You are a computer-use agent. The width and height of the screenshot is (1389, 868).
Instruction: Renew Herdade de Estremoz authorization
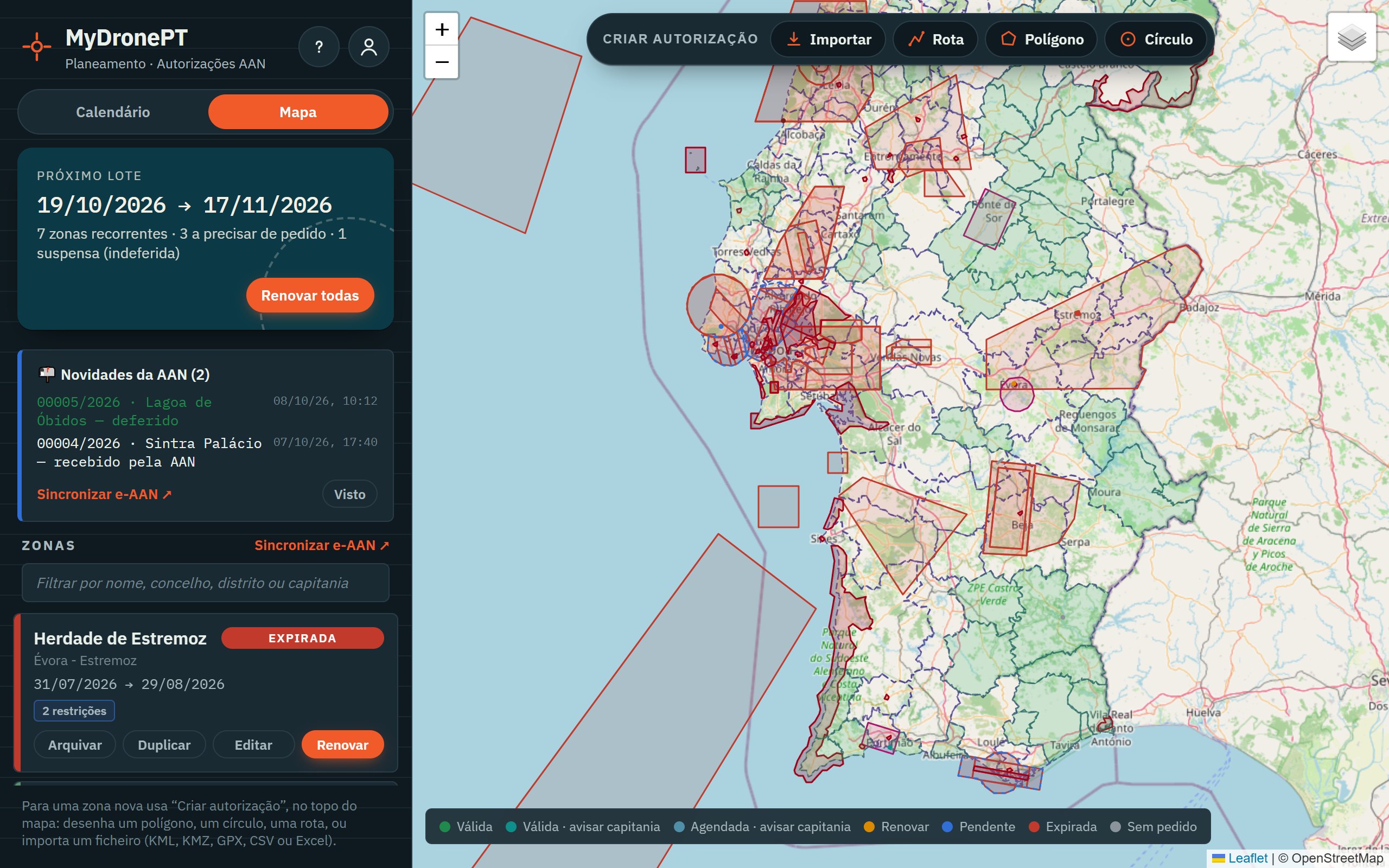coord(343,744)
